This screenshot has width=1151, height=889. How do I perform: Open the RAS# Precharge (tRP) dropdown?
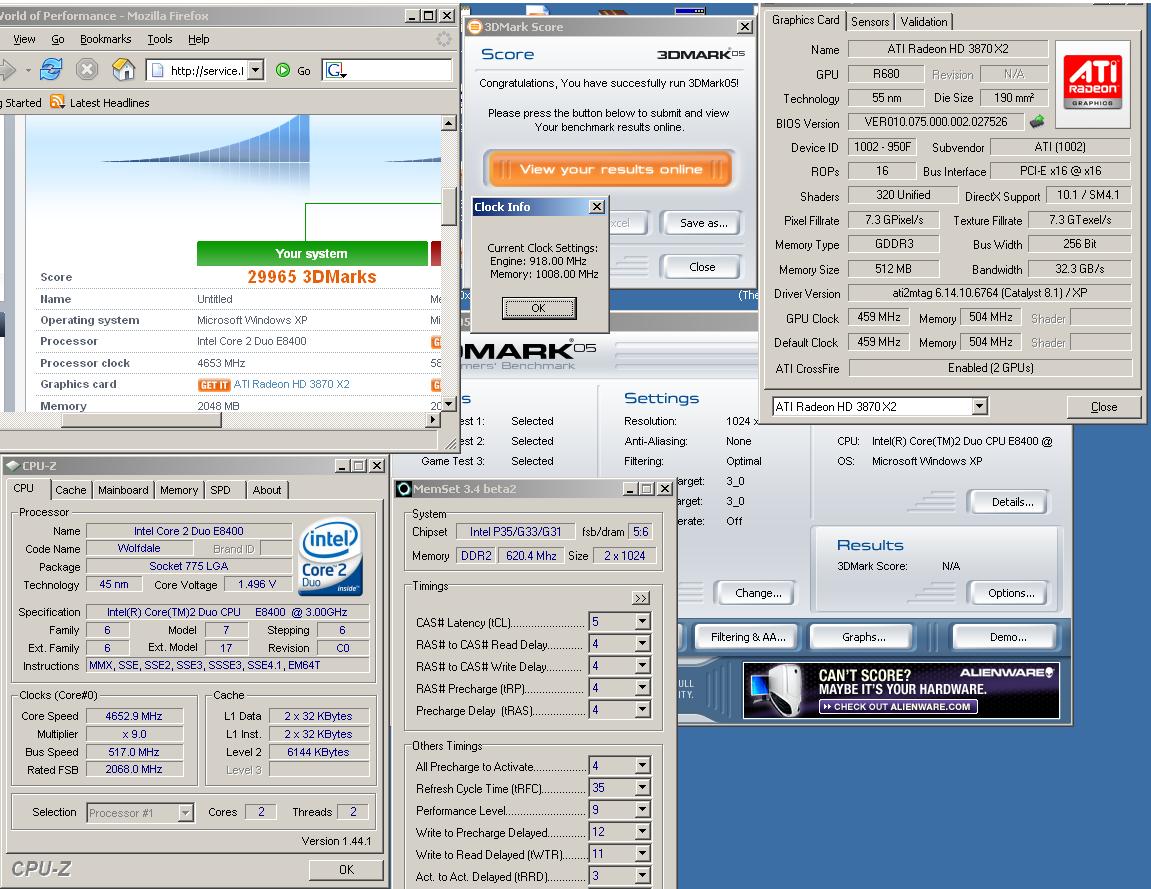642,688
